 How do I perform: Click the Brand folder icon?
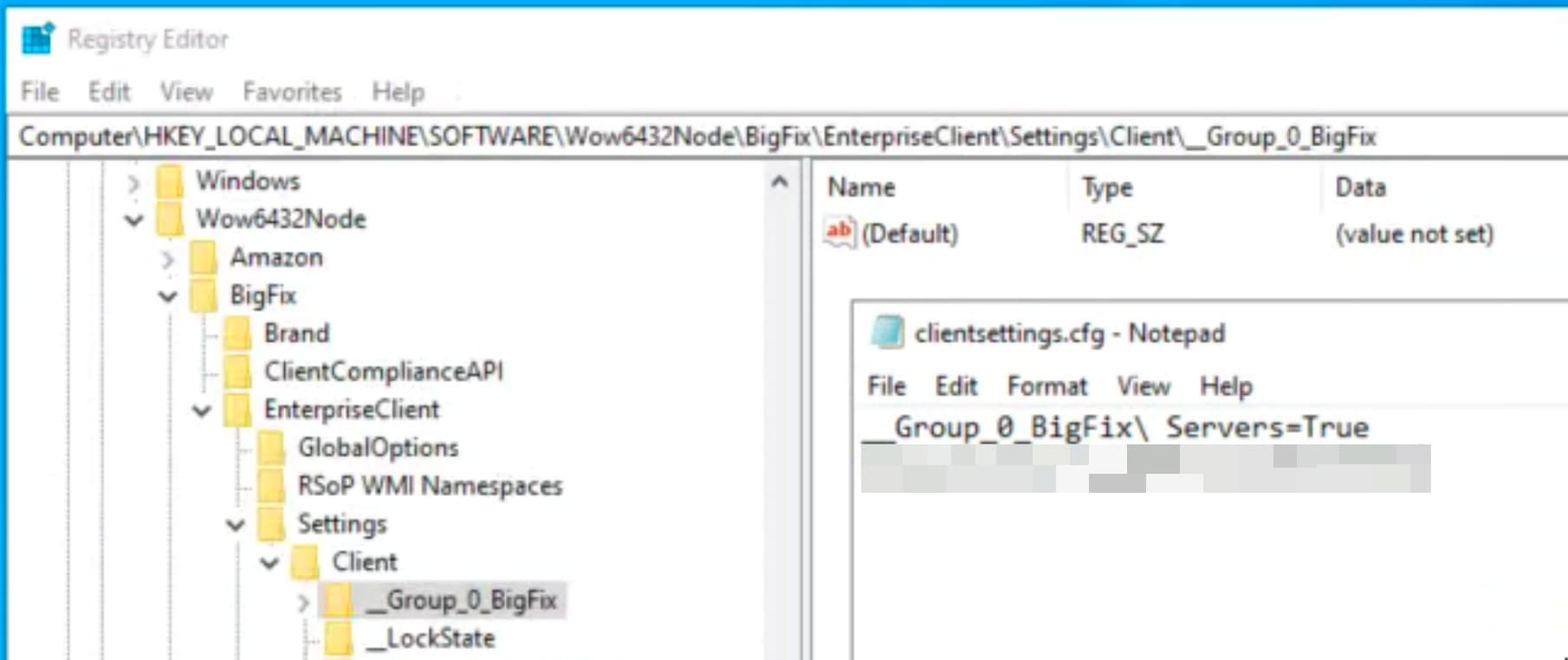[x=237, y=333]
